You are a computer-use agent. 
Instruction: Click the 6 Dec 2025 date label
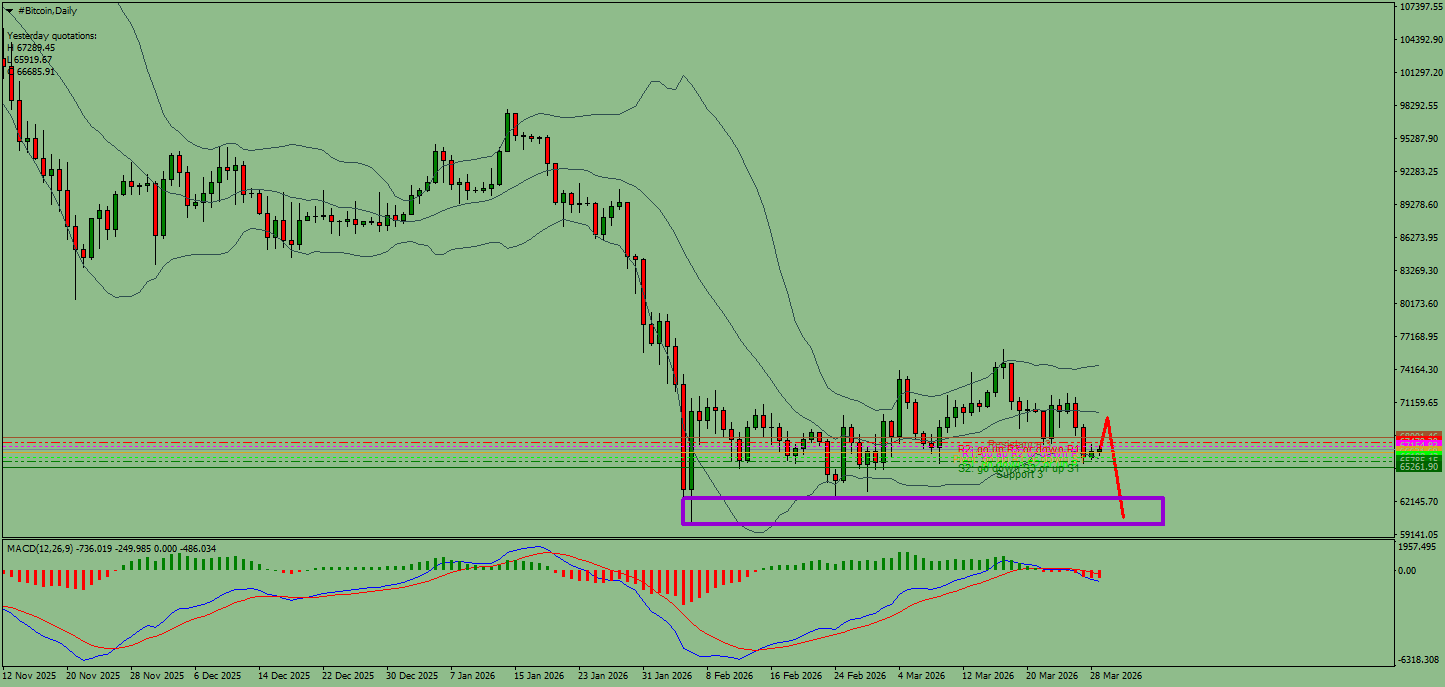(217, 676)
